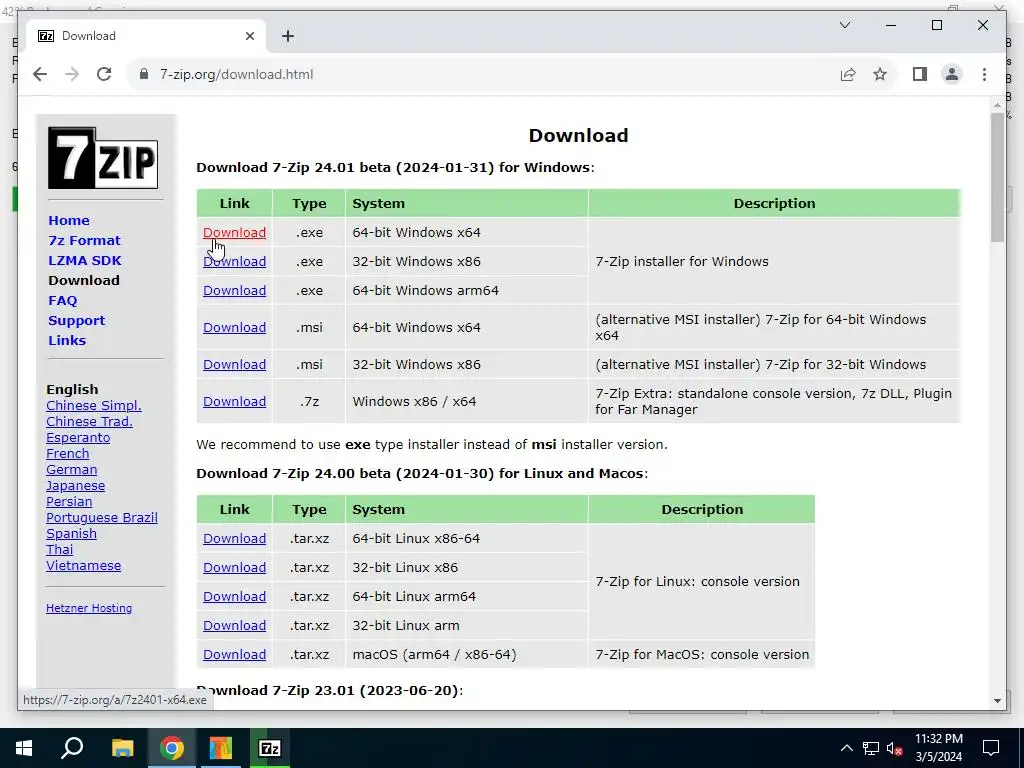The height and width of the screenshot is (768, 1024).
Task: Open the side panel icon
Action: [x=920, y=74]
